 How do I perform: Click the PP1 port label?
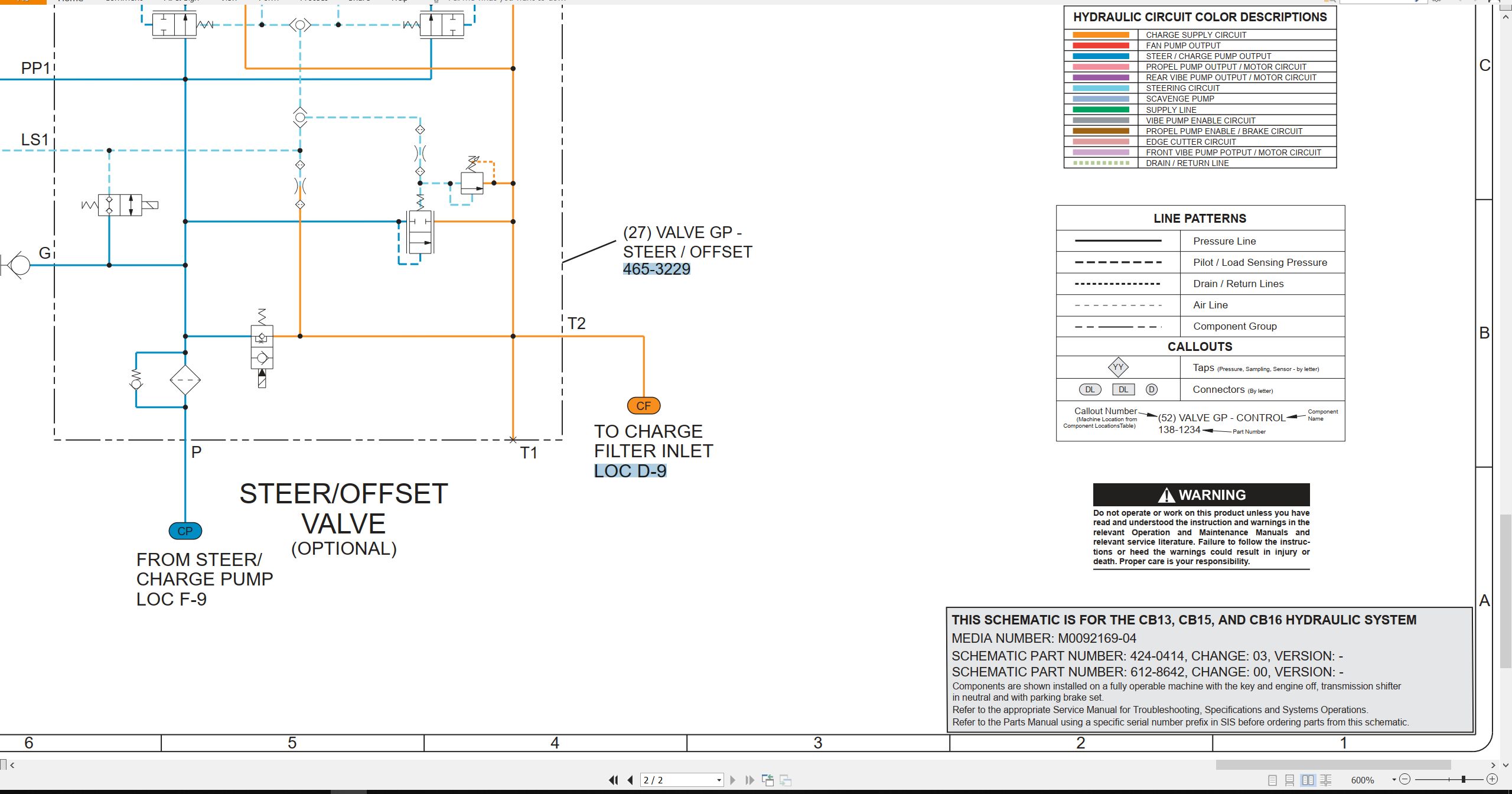click(x=36, y=69)
